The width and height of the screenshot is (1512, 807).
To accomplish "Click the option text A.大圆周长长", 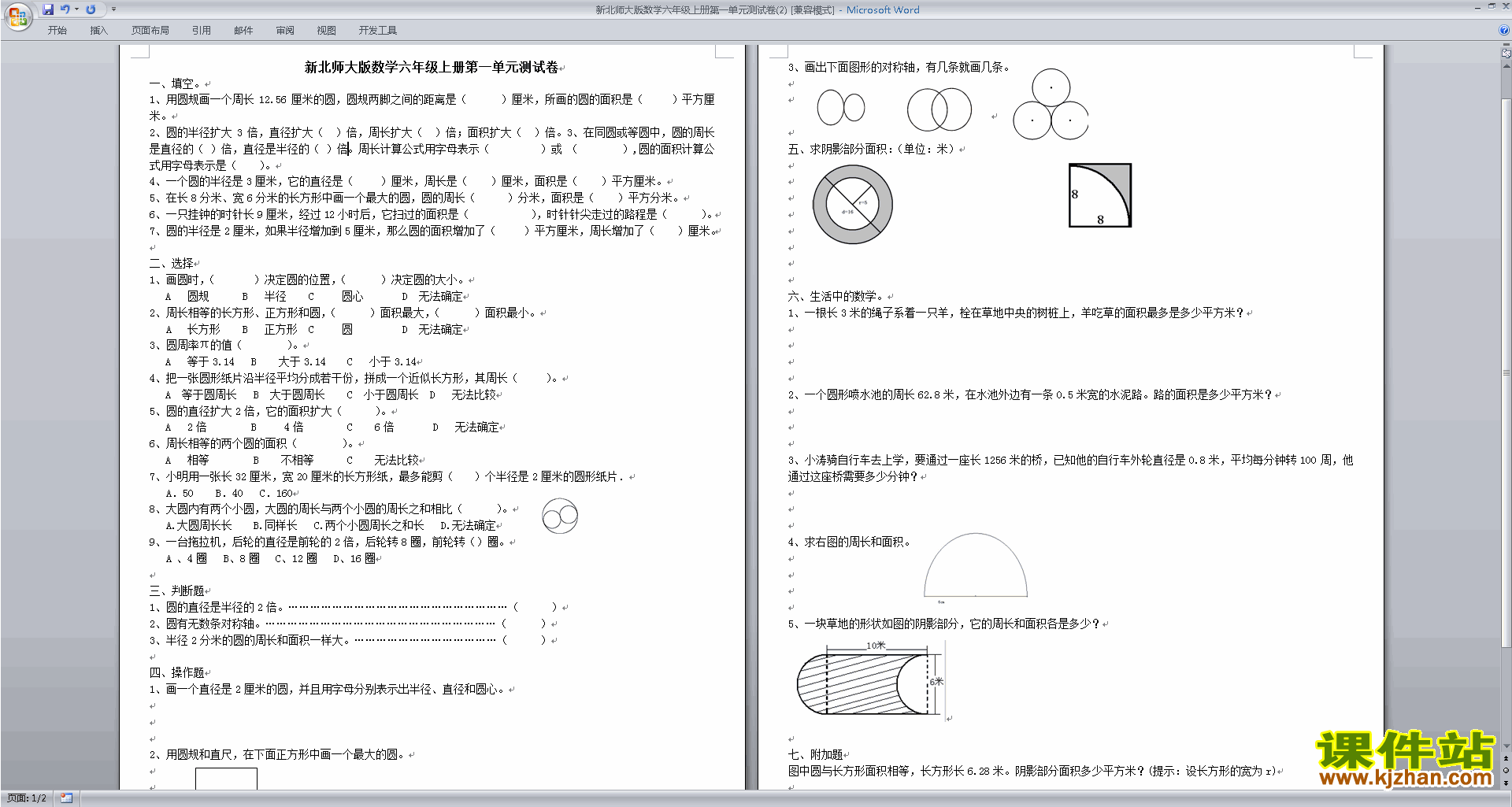I will click(x=198, y=525).
